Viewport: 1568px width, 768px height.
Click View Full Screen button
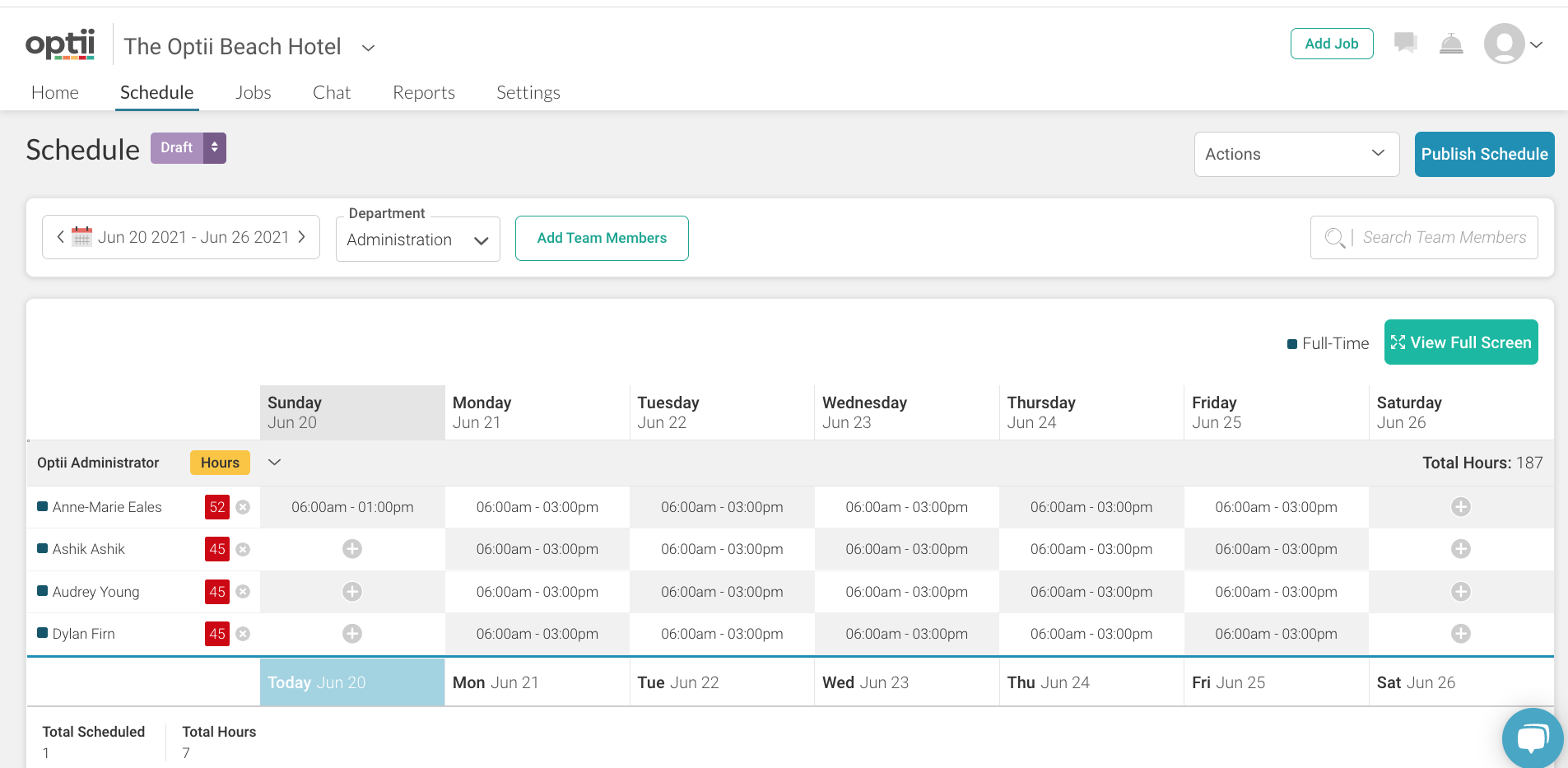[x=1461, y=342]
